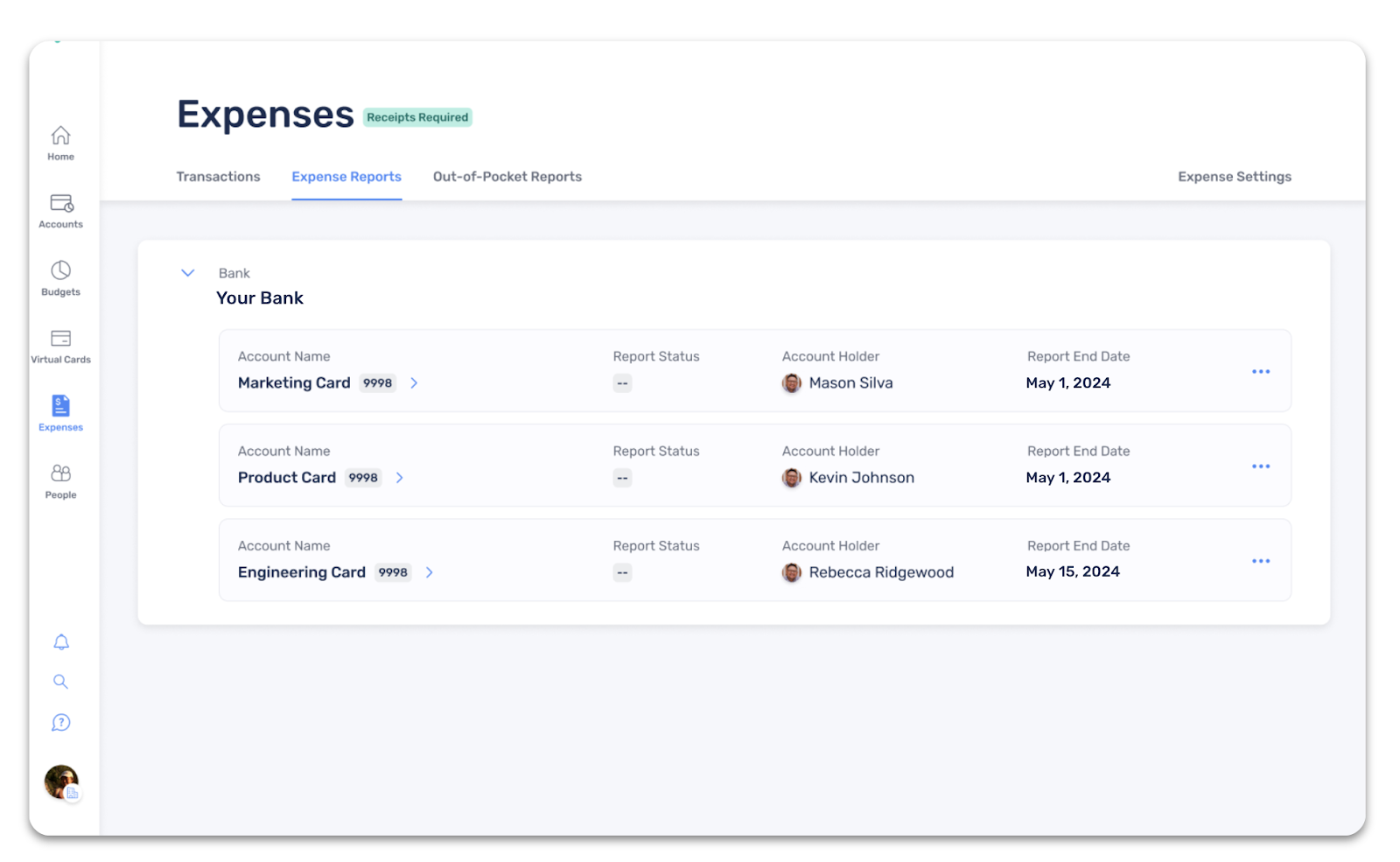Open Expense Settings
The height and width of the screenshot is (862, 1400).
(1235, 177)
